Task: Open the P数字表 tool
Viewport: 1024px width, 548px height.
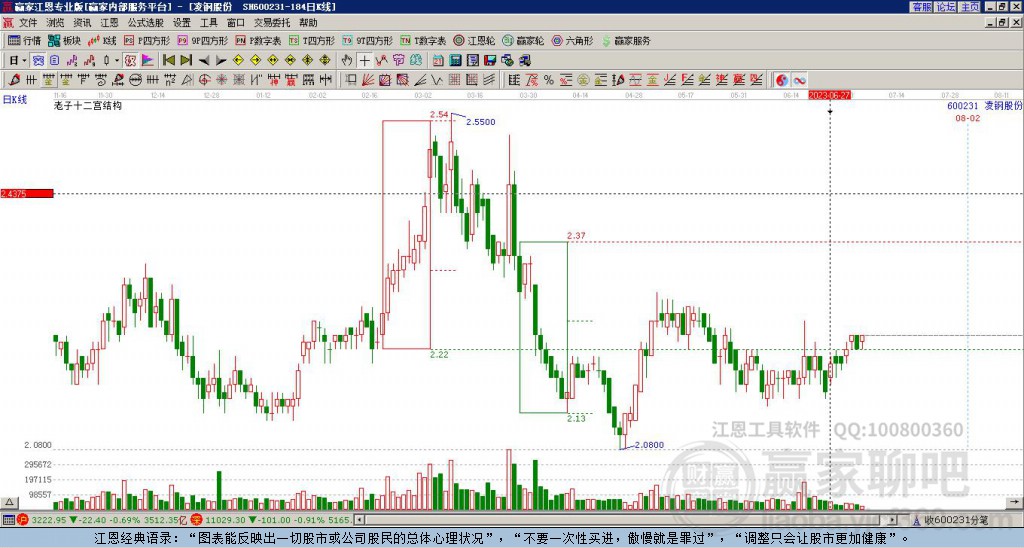Action: (x=258, y=41)
